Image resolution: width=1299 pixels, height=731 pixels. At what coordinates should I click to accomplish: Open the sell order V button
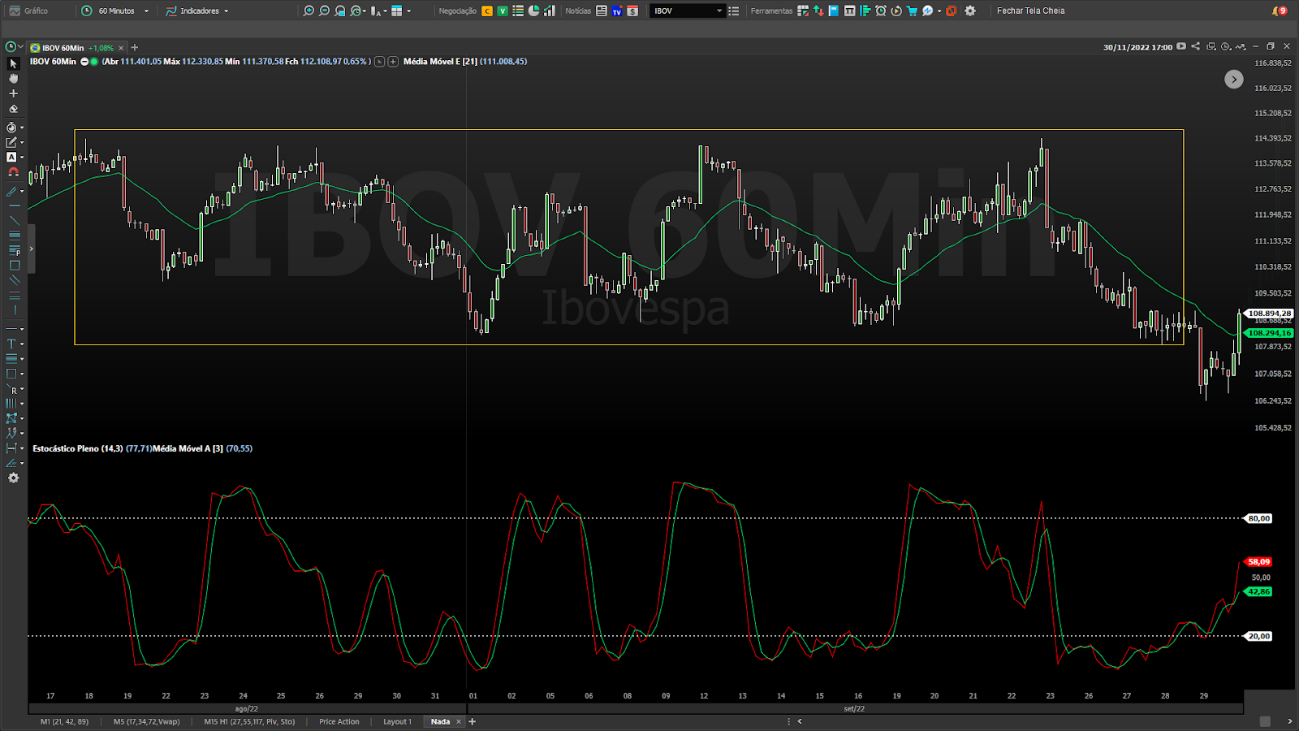click(x=502, y=11)
